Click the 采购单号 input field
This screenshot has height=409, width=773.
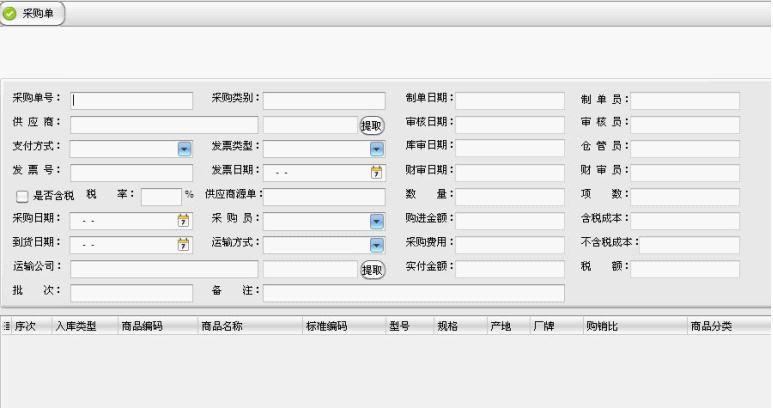(x=131, y=100)
